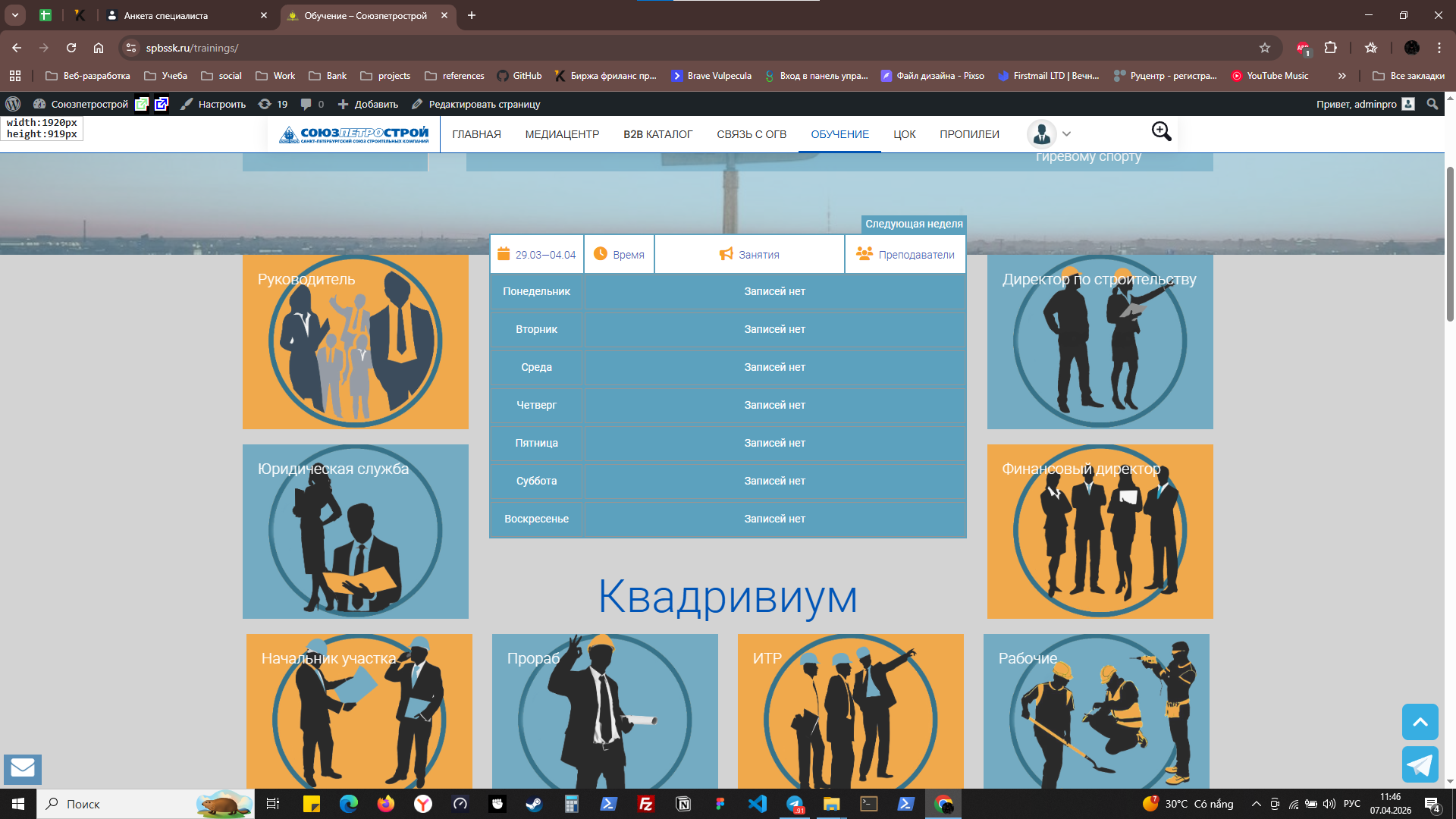Click the Преподаватели column header
Viewport: 1456px width, 819px height.
pos(905,254)
